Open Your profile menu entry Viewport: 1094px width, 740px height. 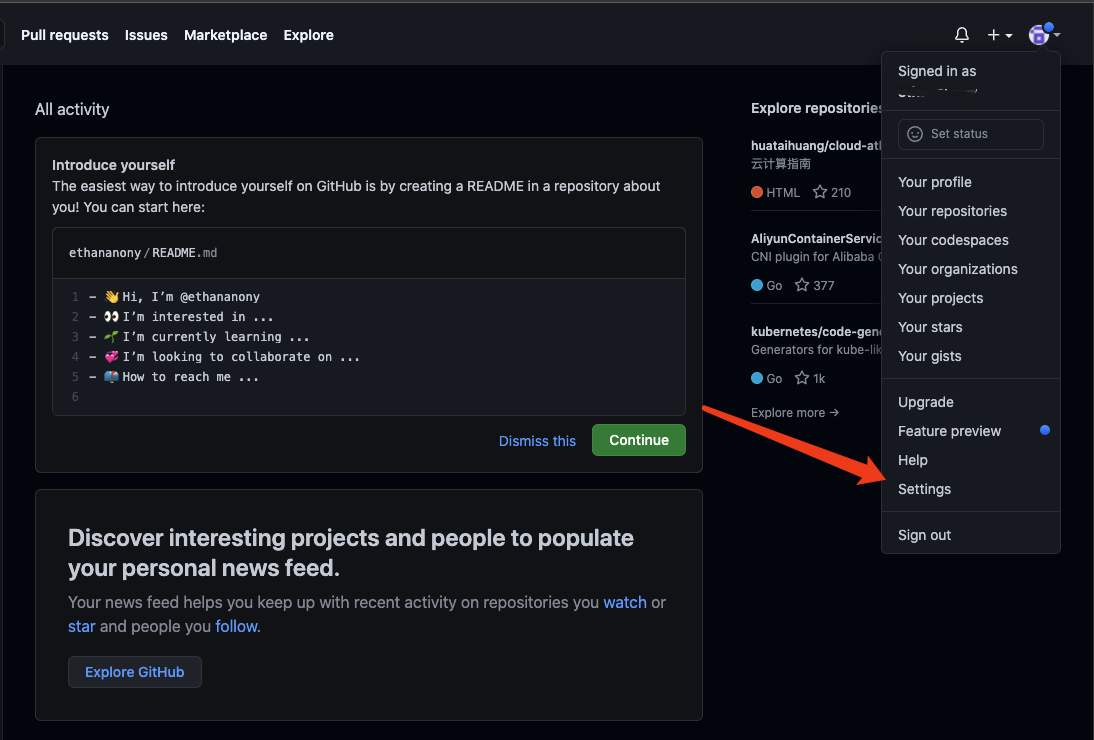[x=934, y=182]
